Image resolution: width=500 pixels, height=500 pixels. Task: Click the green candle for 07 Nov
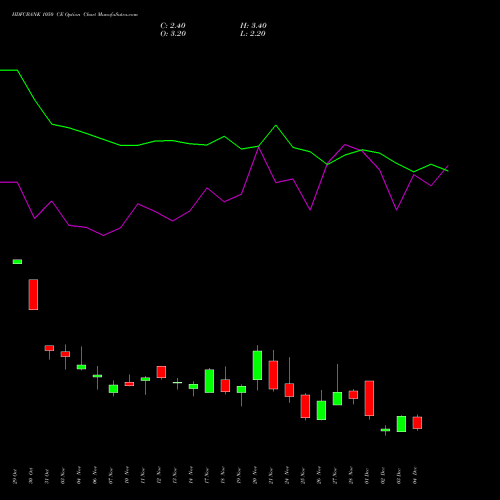(x=113, y=389)
